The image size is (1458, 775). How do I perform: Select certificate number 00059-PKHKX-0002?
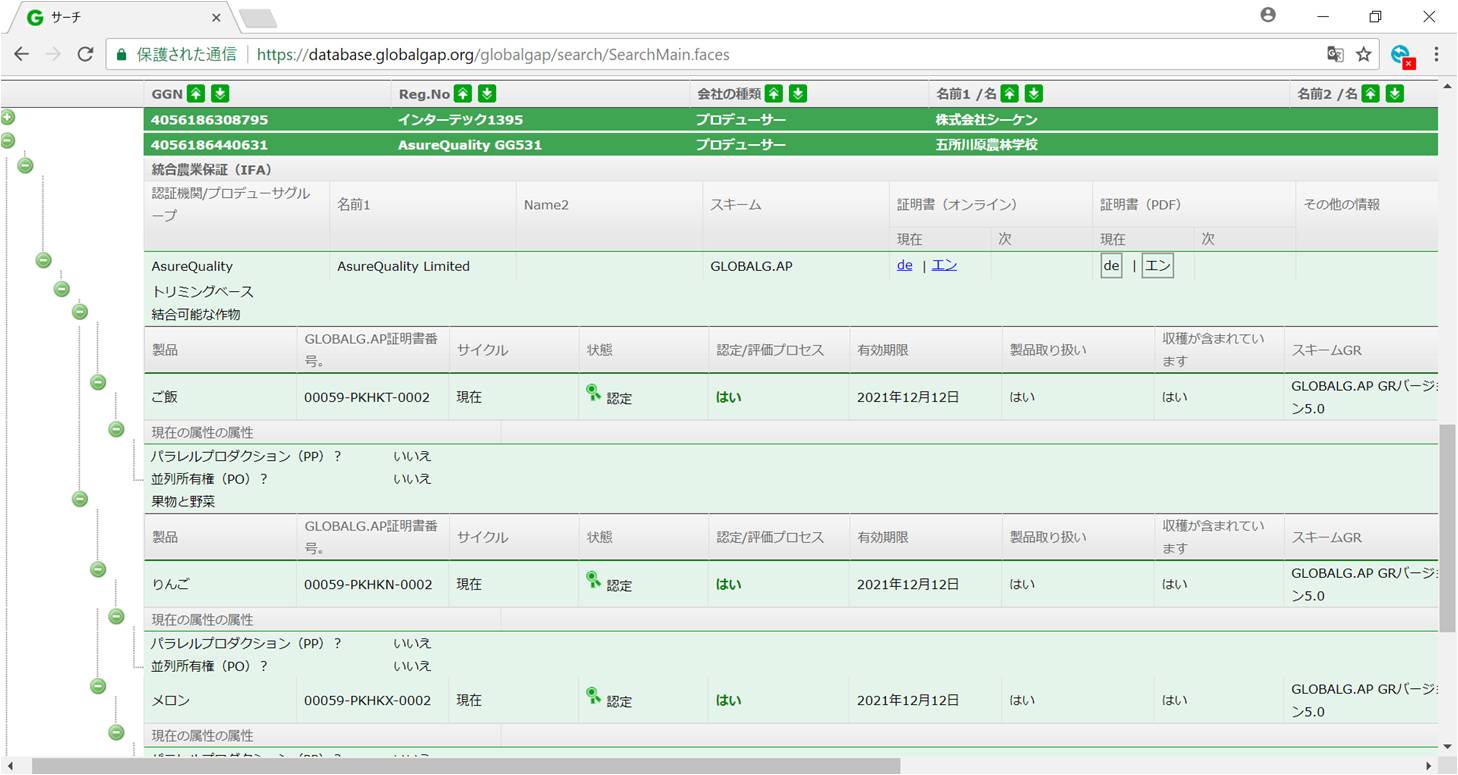point(367,700)
